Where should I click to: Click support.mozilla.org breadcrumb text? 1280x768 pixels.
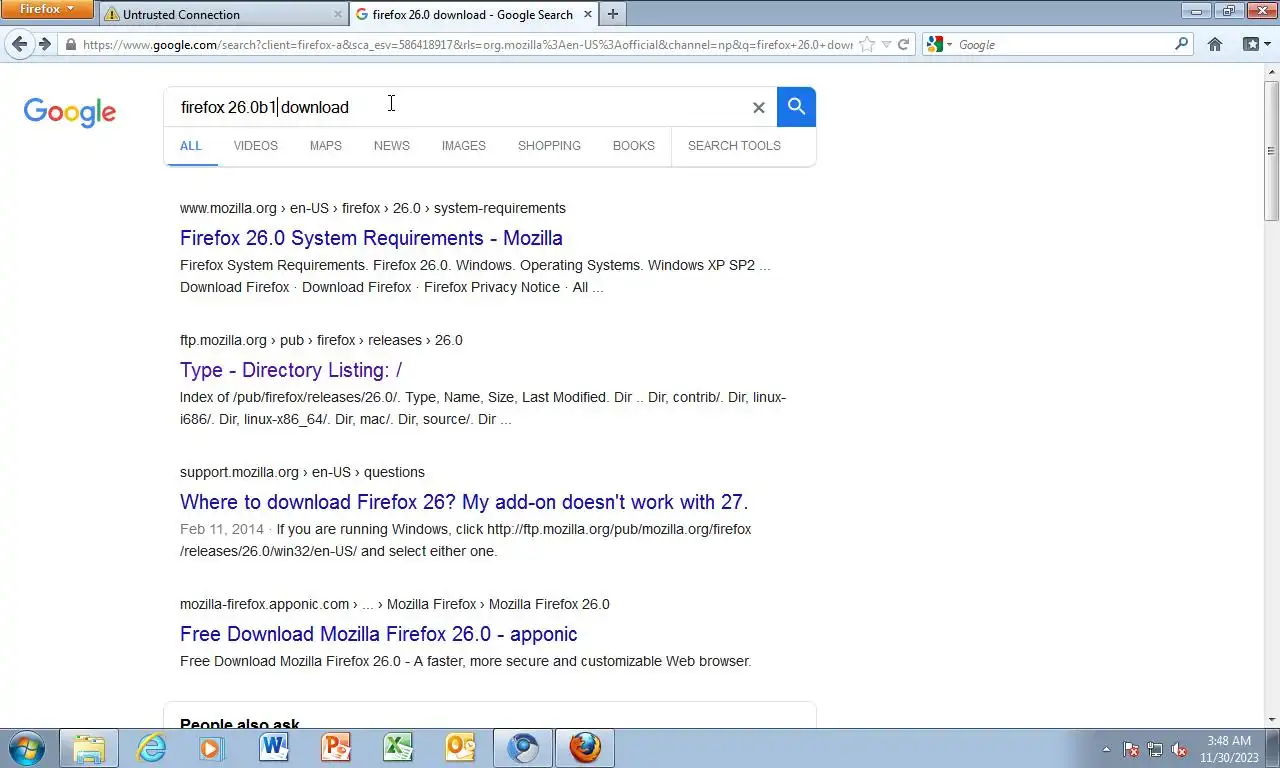239,472
